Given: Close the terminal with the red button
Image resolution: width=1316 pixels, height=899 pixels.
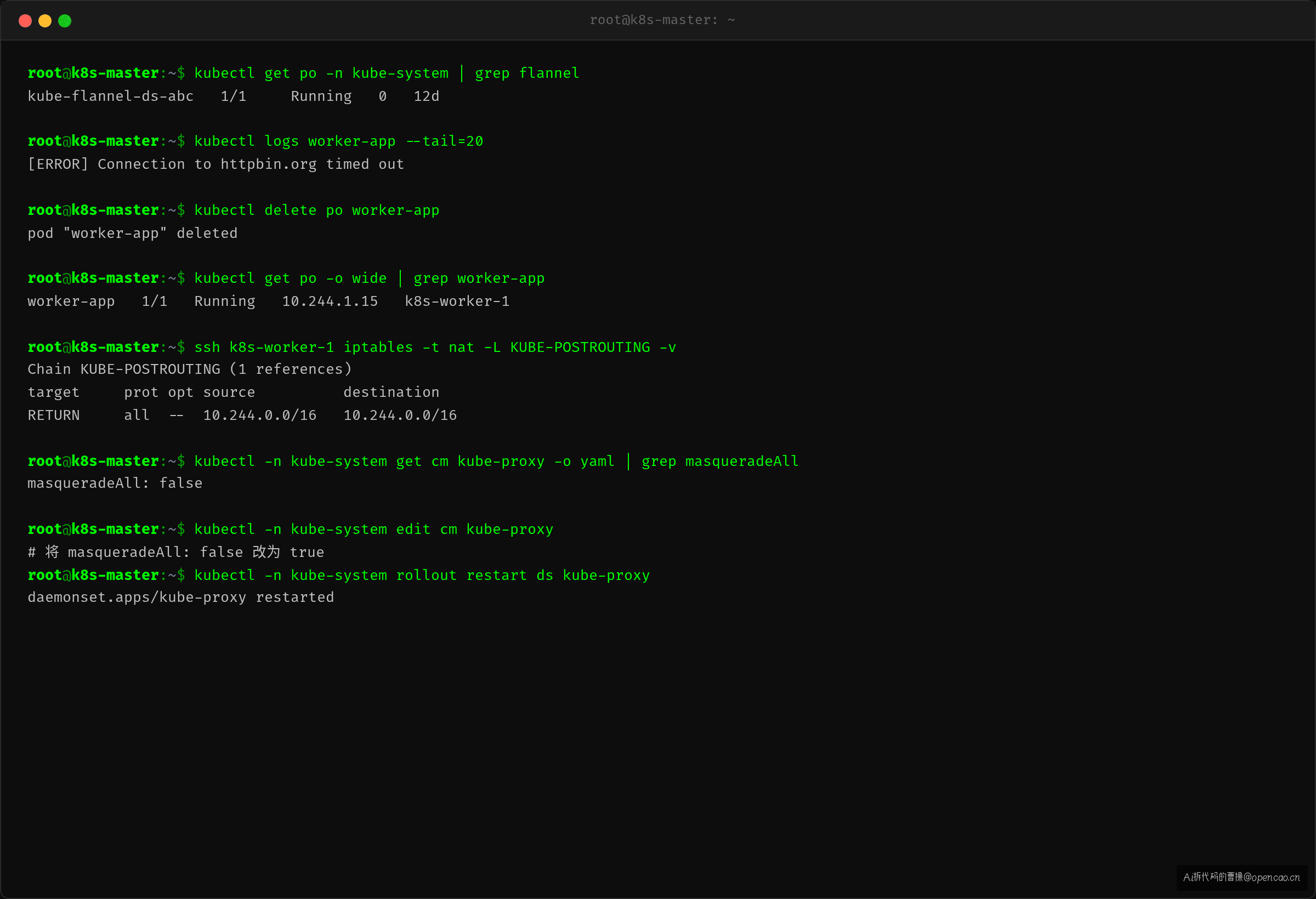Looking at the screenshot, I should (x=25, y=21).
